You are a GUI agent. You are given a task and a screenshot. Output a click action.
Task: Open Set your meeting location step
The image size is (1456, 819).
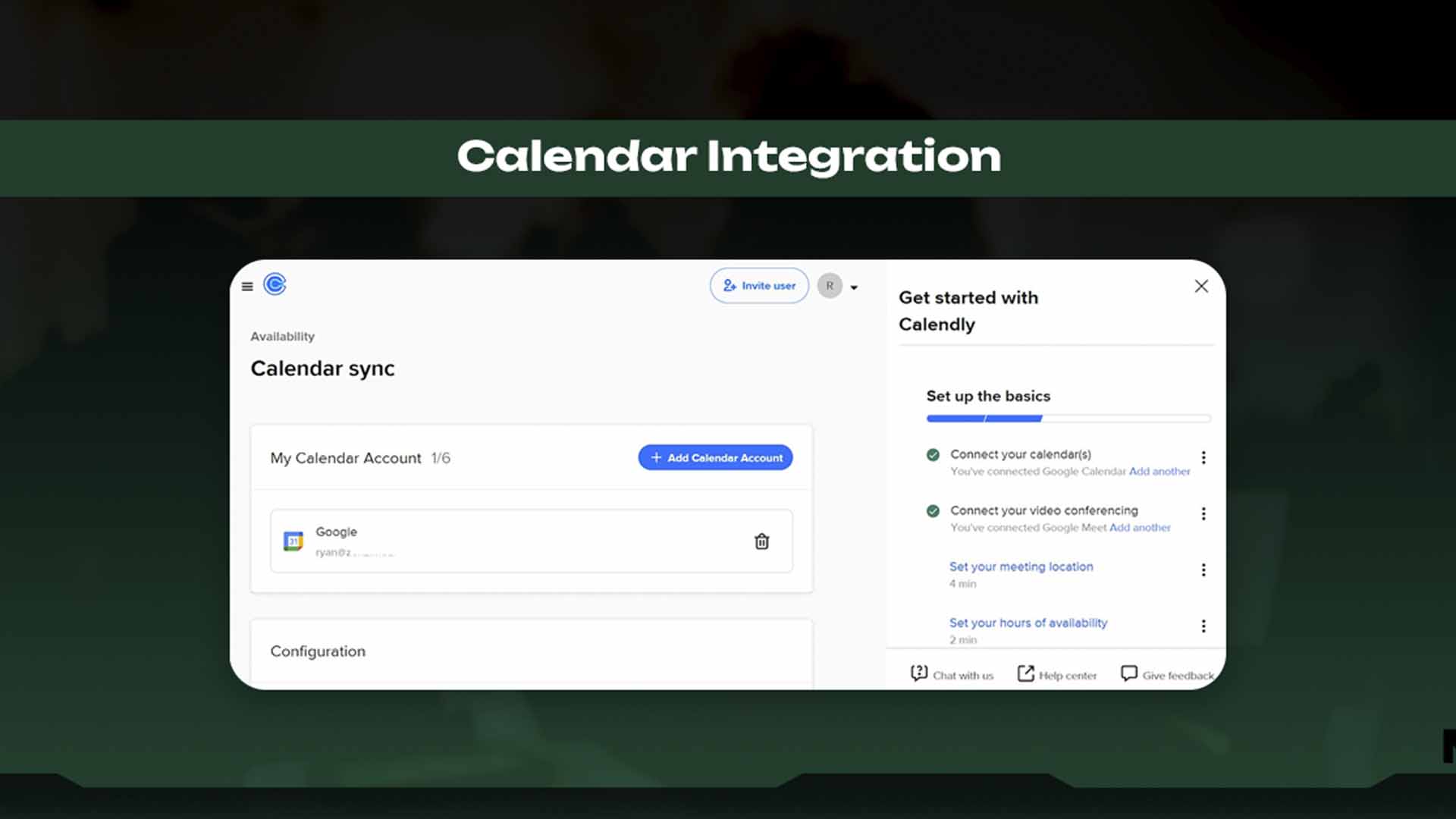[1021, 566]
